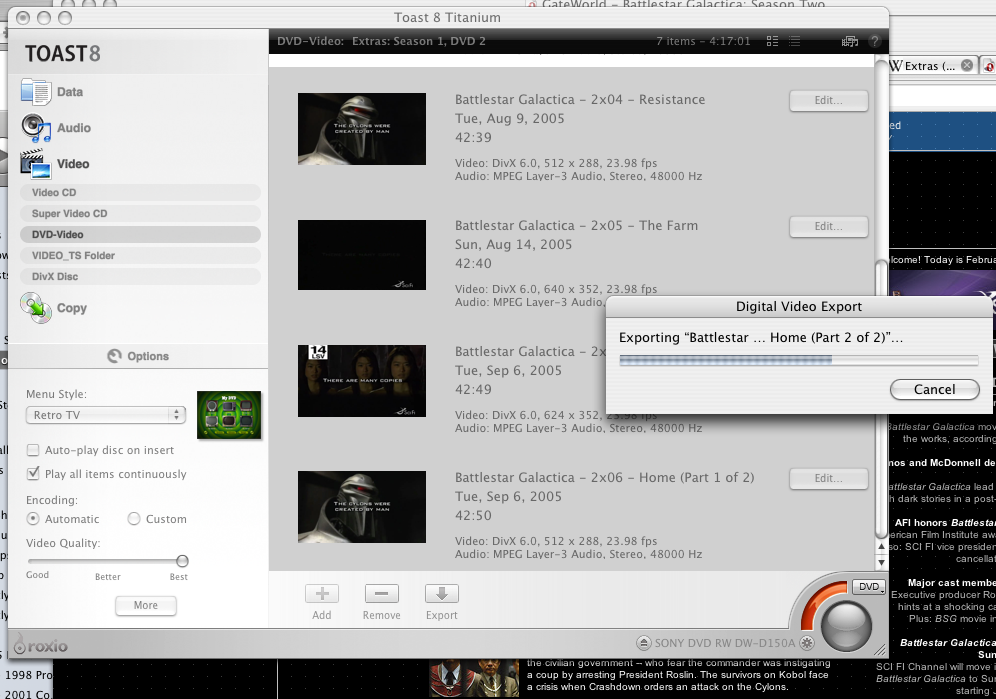Enable Auto-play disc on insert
996x699 pixels.
tap(34, 450)
